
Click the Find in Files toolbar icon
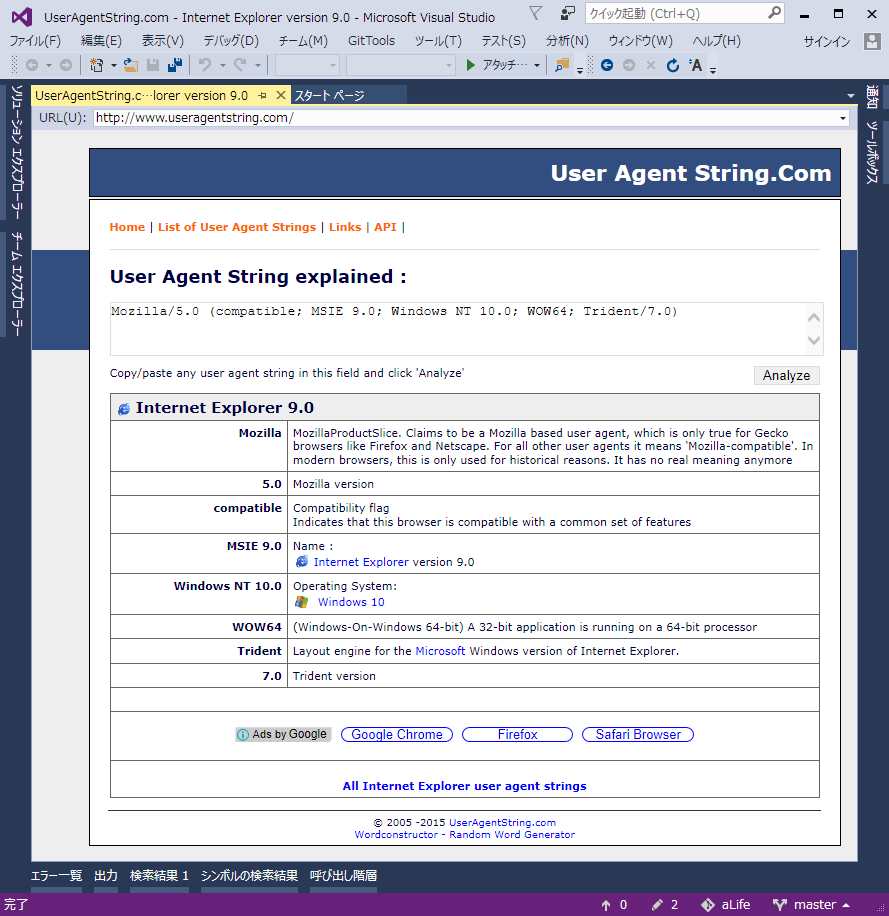click(x=562, y=65)
